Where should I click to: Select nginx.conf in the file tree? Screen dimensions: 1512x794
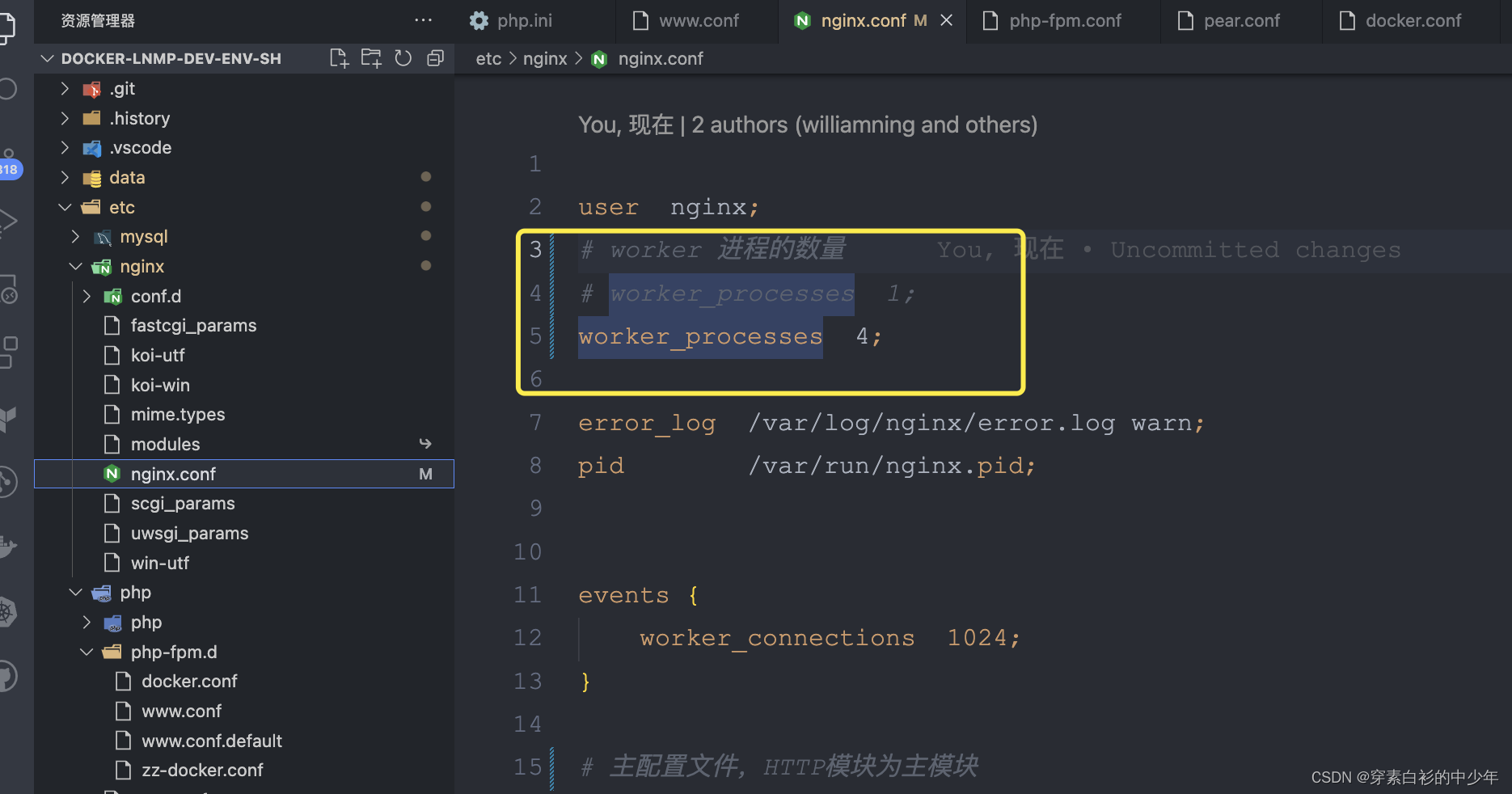click(244, 474)
